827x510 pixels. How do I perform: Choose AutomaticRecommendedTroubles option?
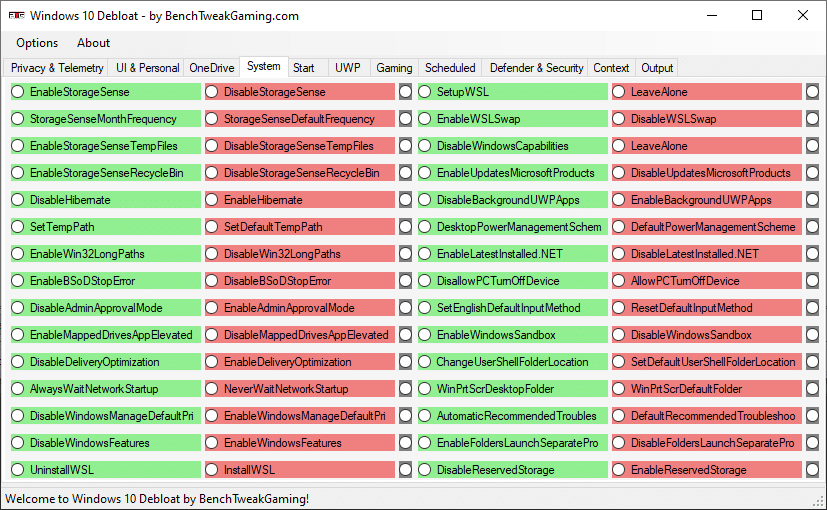coord(513,416)
